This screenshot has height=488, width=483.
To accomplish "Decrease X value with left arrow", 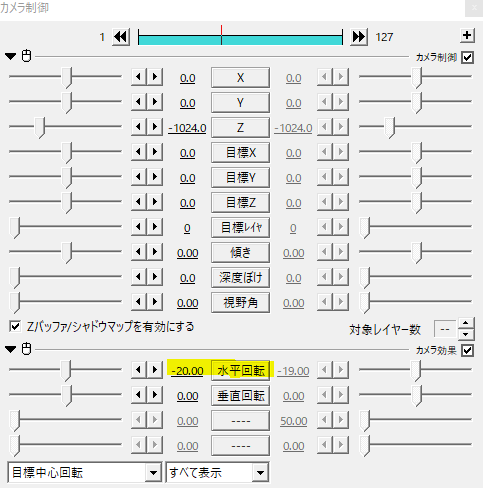I will (x=139, y=77).
